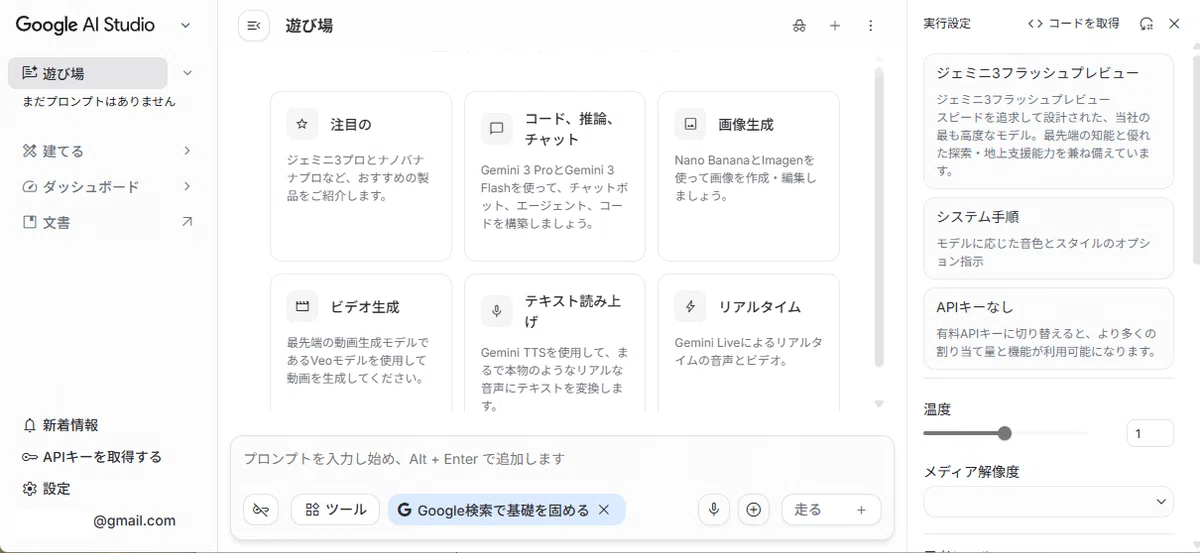Screen dimensions: 1200x553
Task: Open the ビデオ生成 card
Action: coord(360,343)
